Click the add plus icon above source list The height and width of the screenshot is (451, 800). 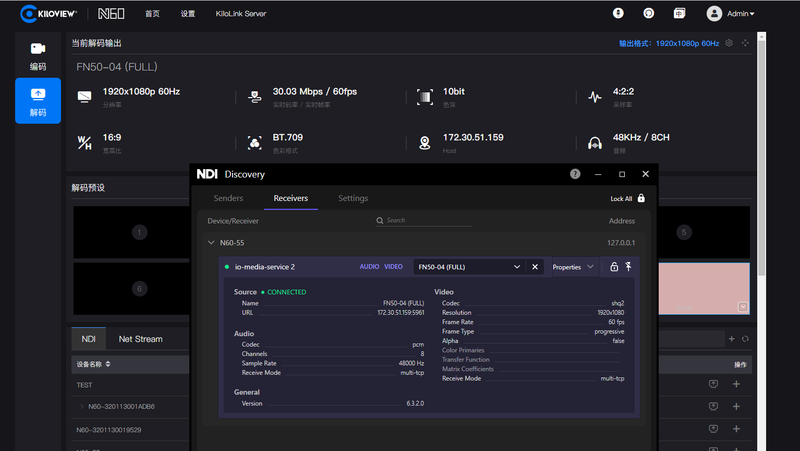(732, 339)
